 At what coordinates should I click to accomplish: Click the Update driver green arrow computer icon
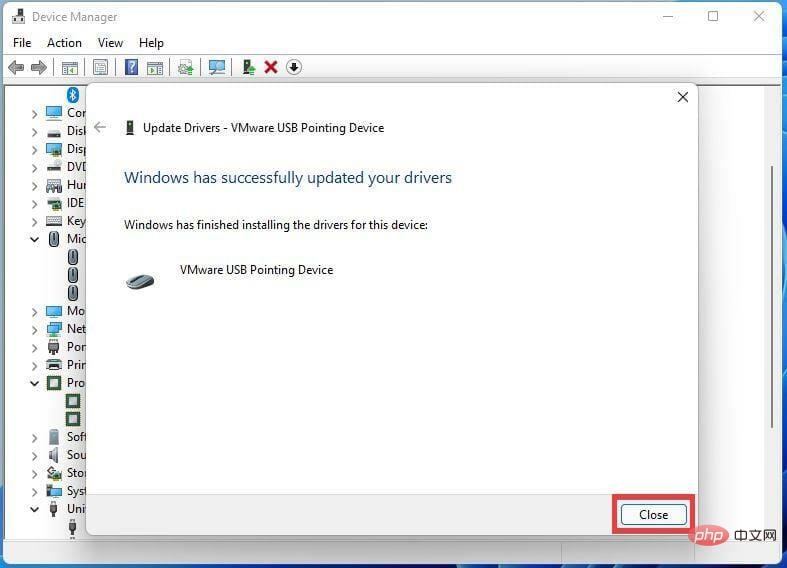coord(248,67)
